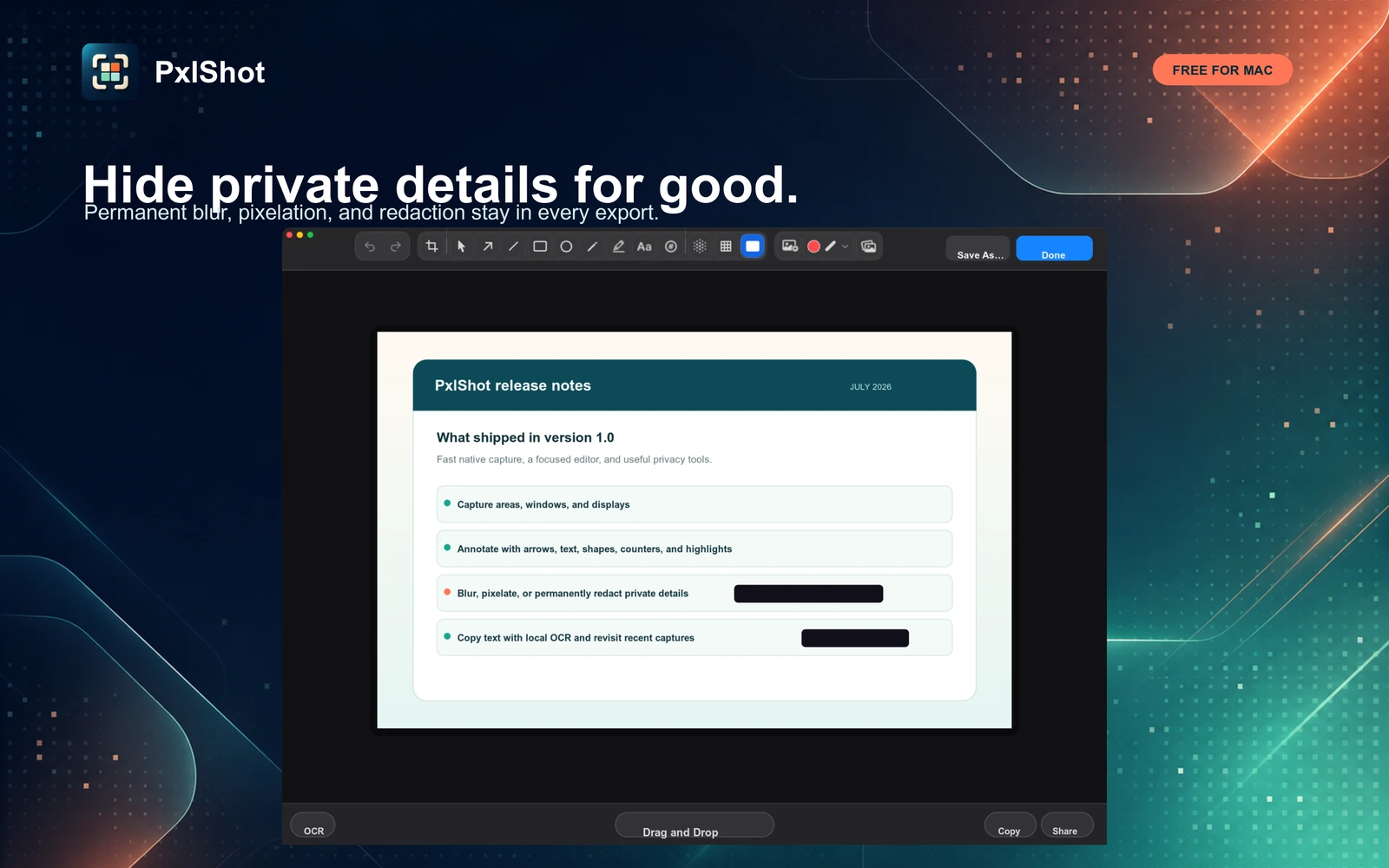Click the Drag and Drop button
The height and width of the screenshot is (868, 1389).
click(694, 825)
